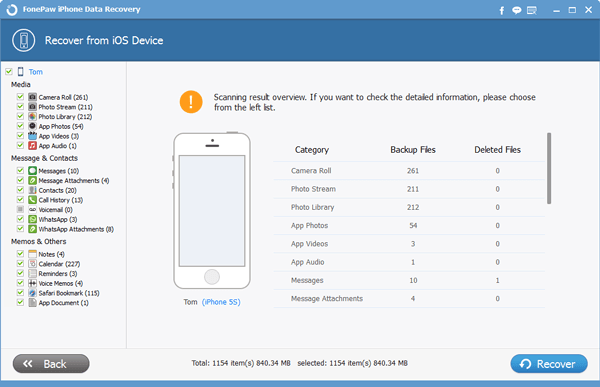Toggle the Messages checkbox

point(20,171)
